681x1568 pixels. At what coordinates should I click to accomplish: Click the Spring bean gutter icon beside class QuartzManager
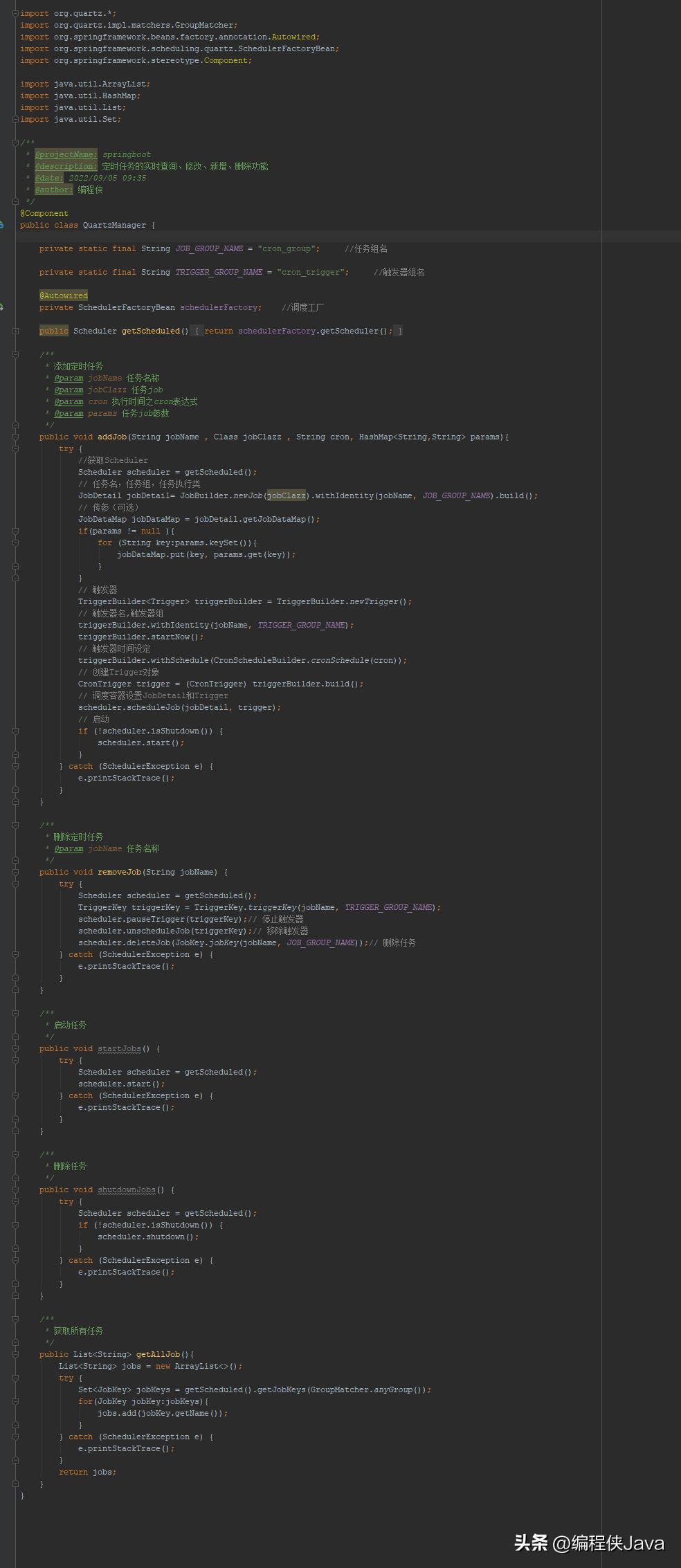coord(2,225)
